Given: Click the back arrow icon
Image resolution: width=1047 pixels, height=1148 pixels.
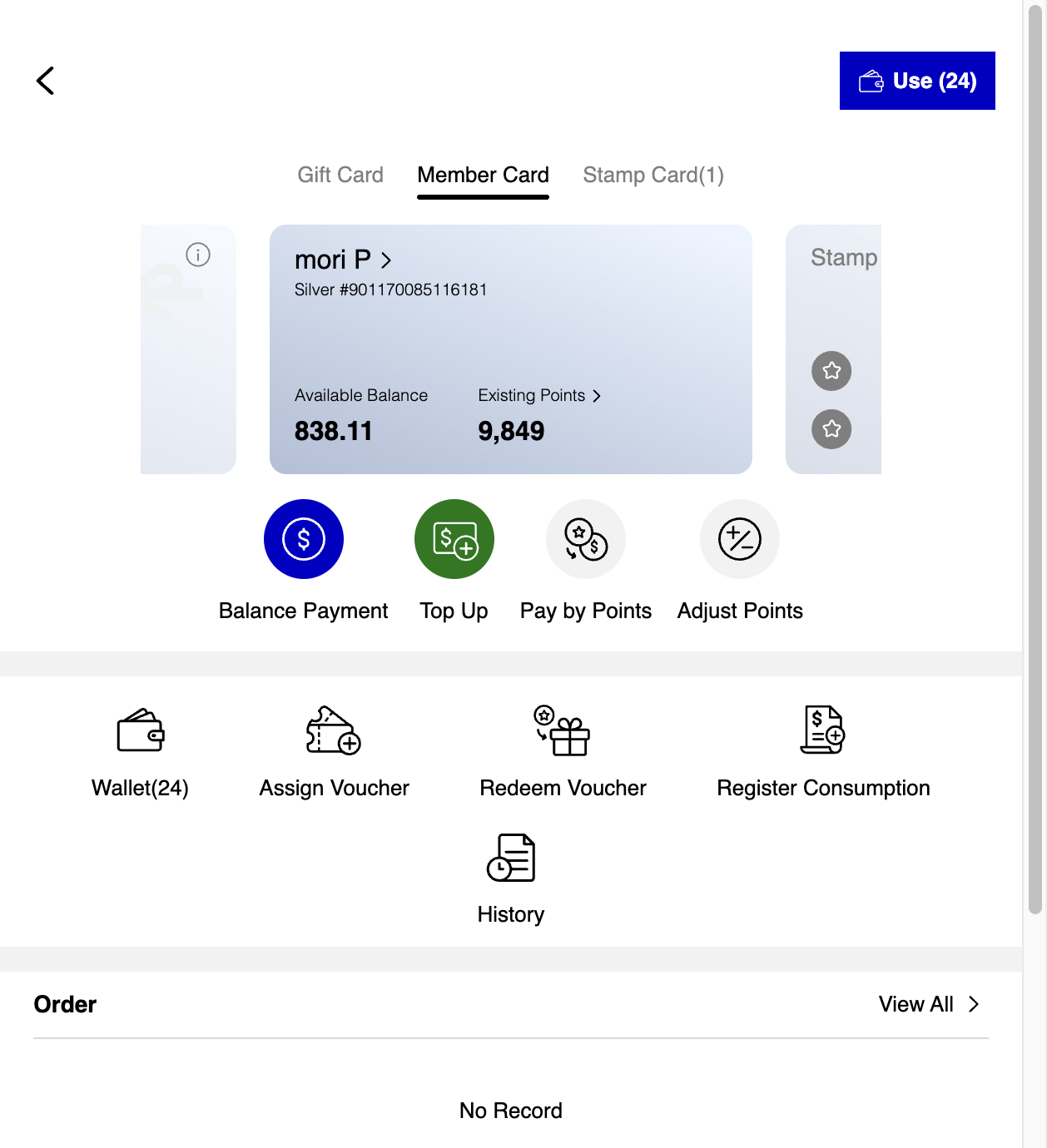Looking at the screenshot, I should [46, 81].
